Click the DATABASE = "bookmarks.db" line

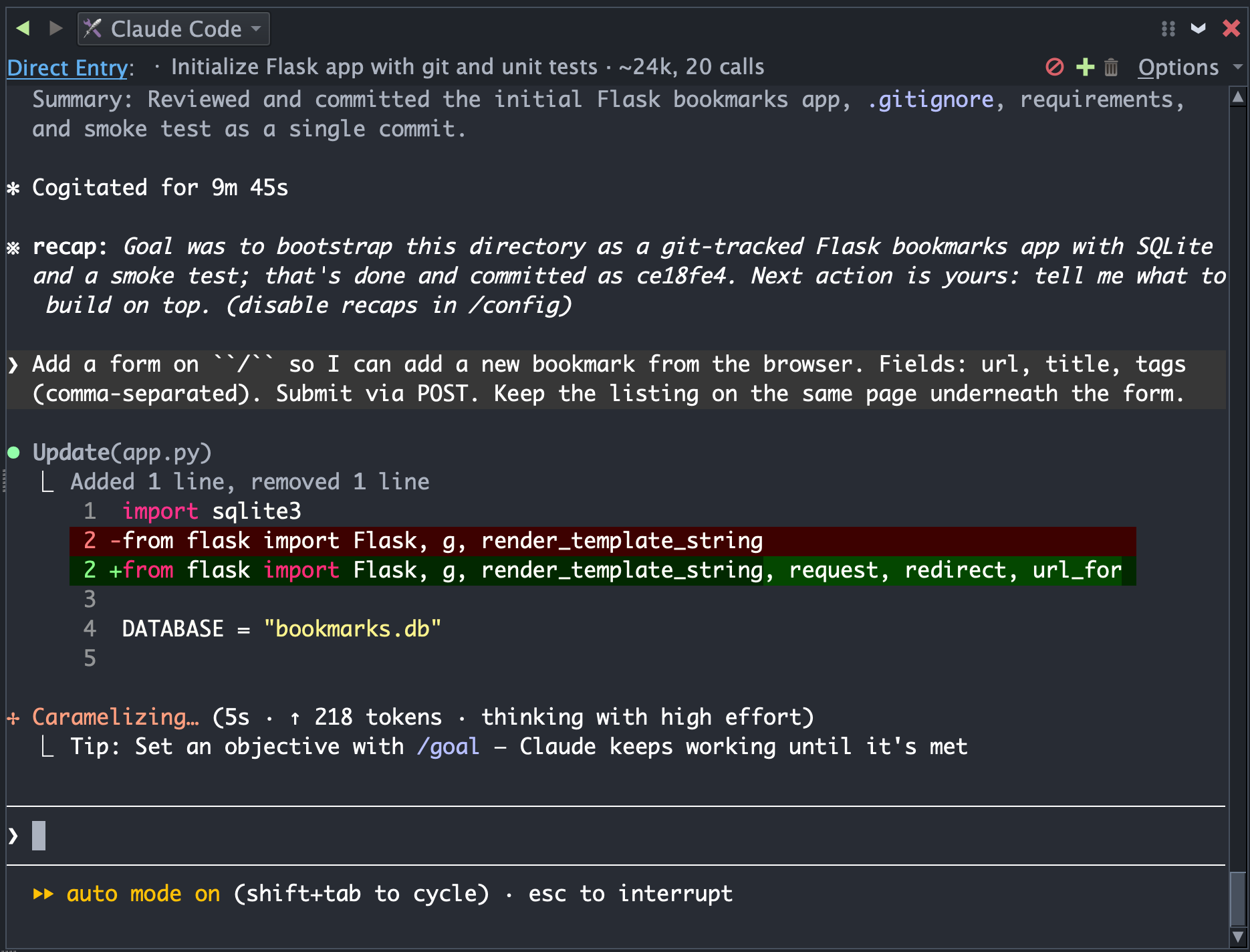[x=281, y=629]
